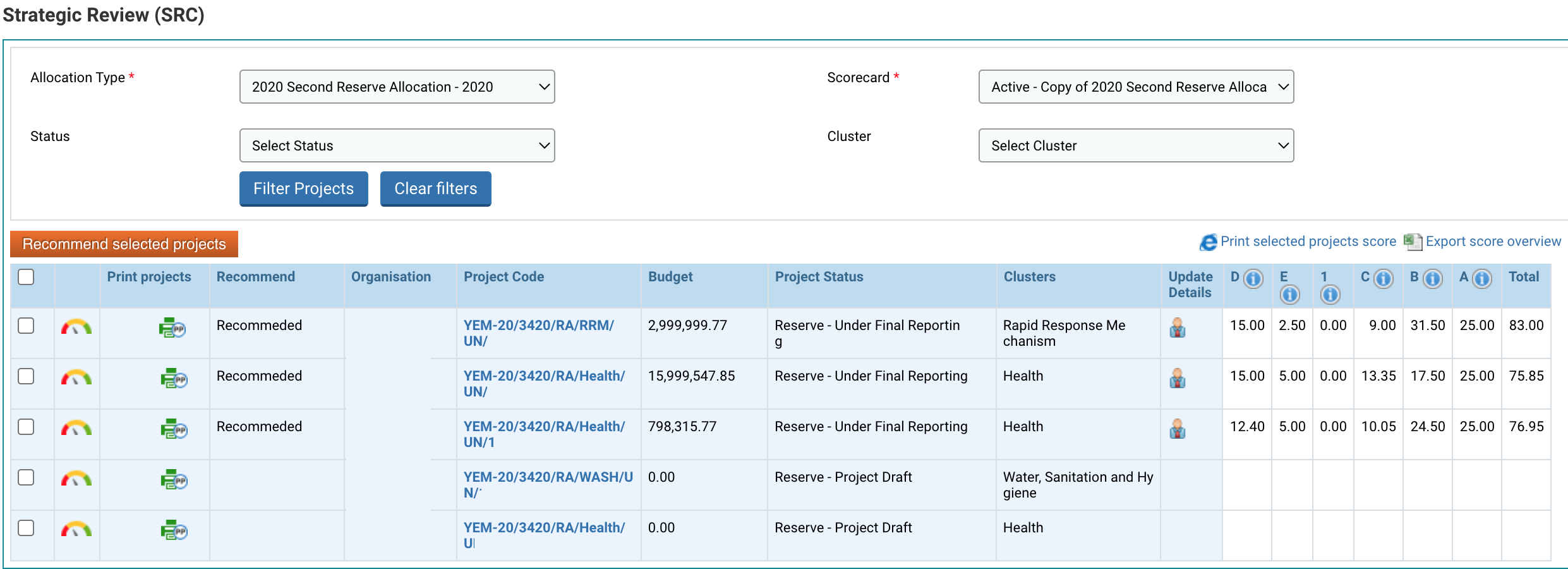Open update details for 76.95 total row
The height and width of the screenshot is (569, 1568).
click(x=1178, y=429)
